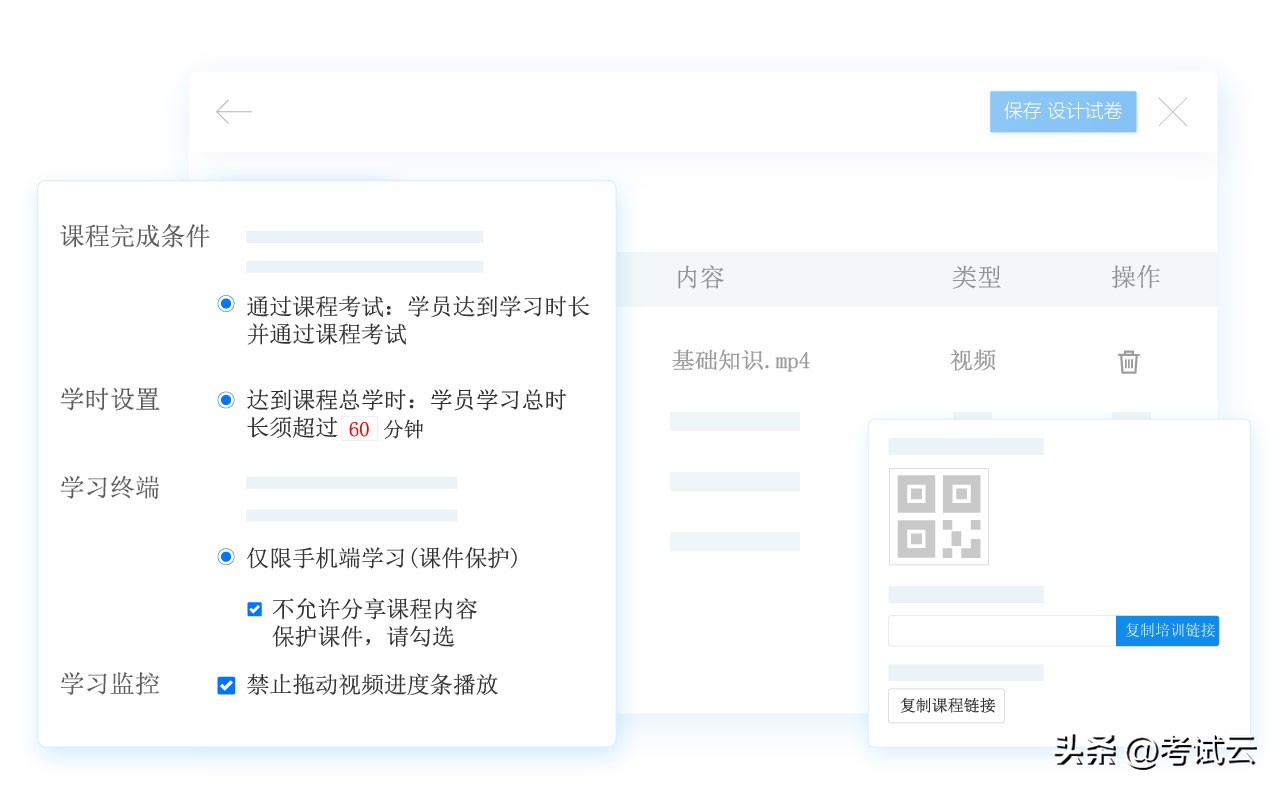The image size is (1280, 790).
Task: Click the QR code image
Action: pyautogui.click(x=939, y=516)
